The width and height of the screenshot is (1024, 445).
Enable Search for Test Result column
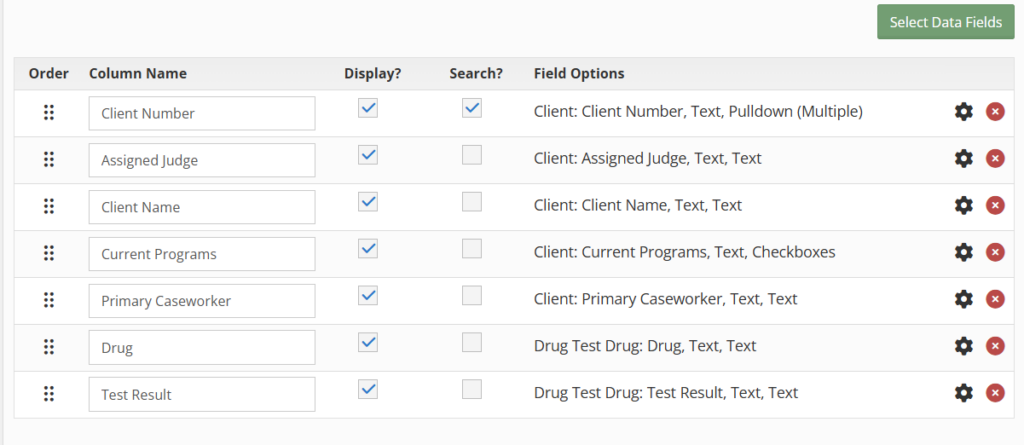pos(472,389)
